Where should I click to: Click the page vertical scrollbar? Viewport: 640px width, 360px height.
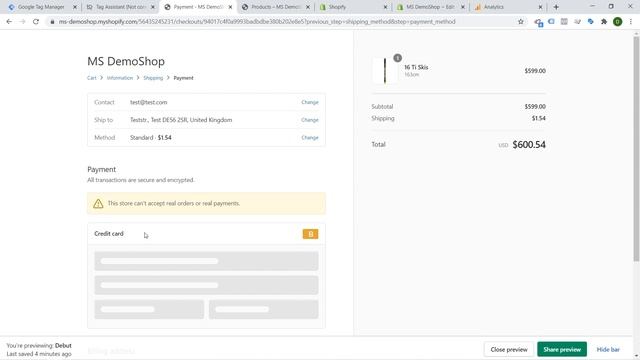point(636,149)
